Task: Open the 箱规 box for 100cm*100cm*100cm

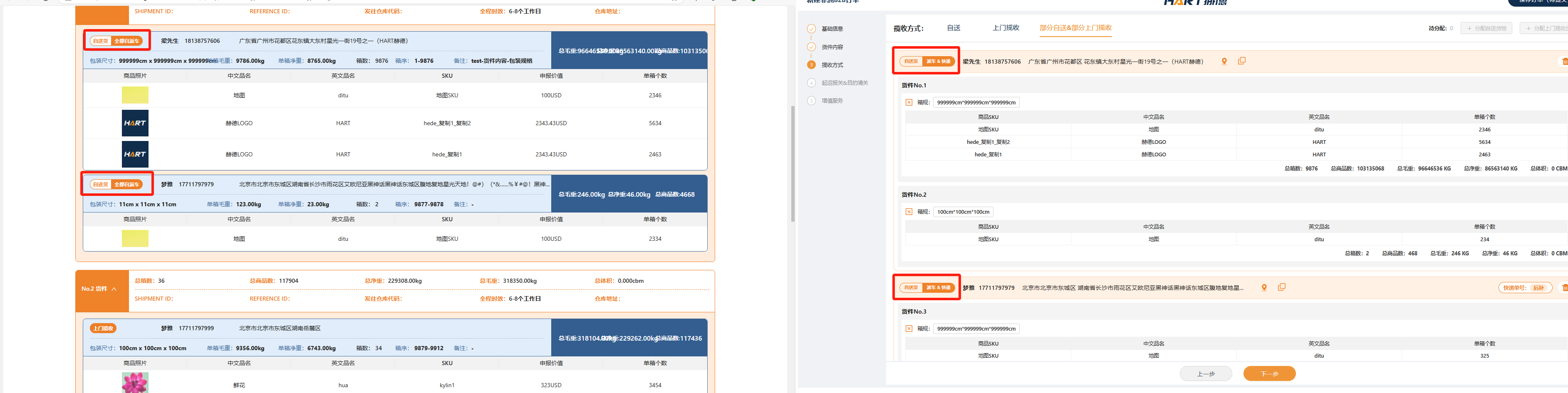Action: tap(963, 213)
